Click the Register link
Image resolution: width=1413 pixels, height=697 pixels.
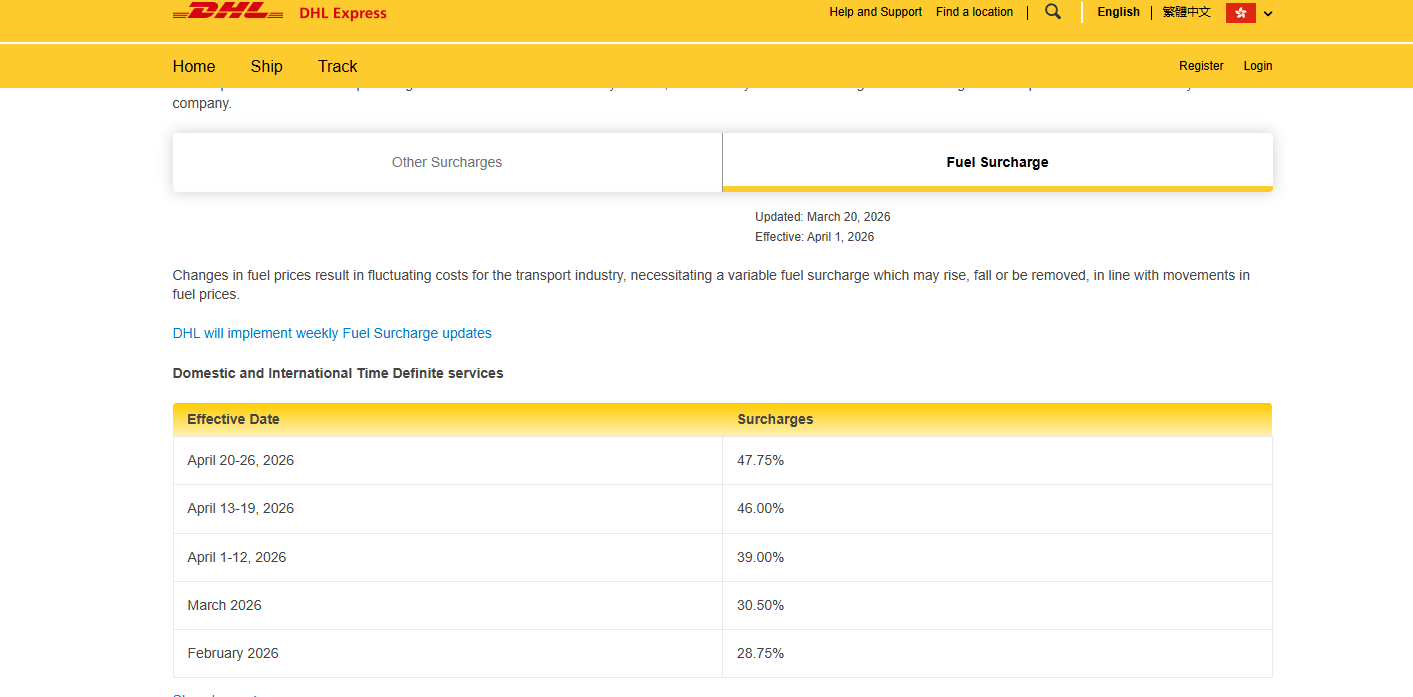tap(1201, 65)
